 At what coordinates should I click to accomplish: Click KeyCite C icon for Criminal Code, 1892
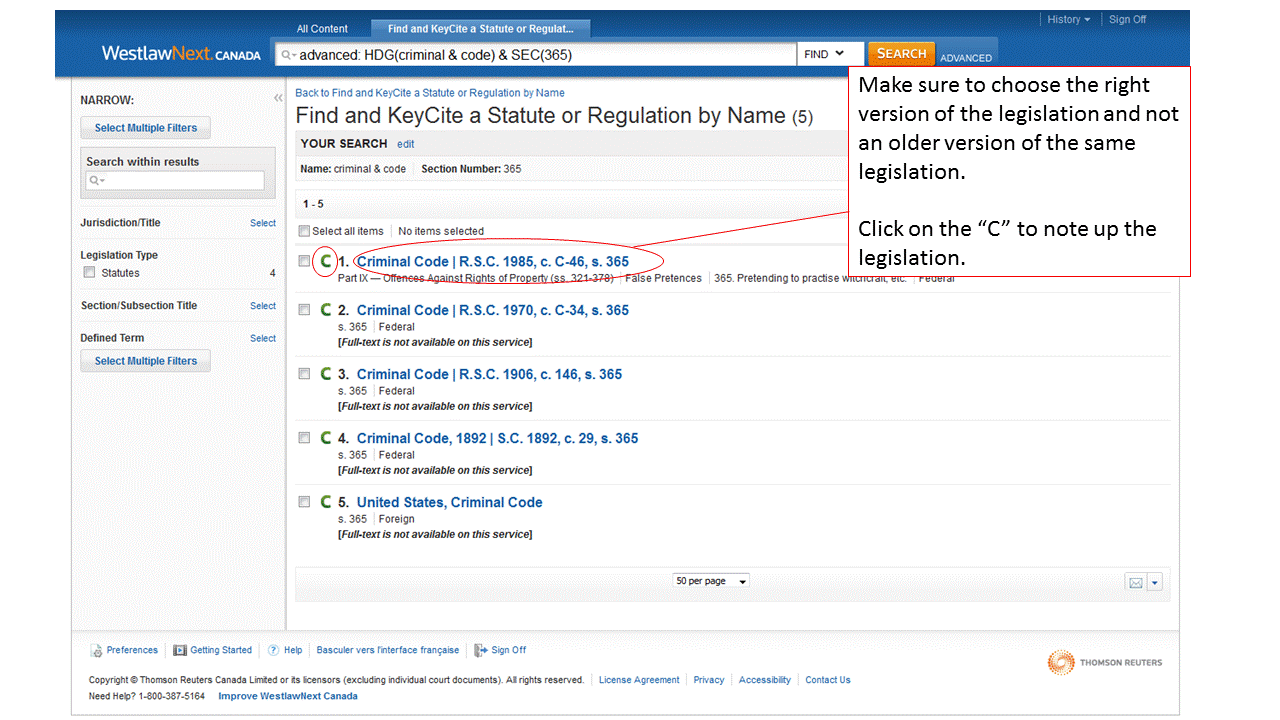tap(325, 438)
